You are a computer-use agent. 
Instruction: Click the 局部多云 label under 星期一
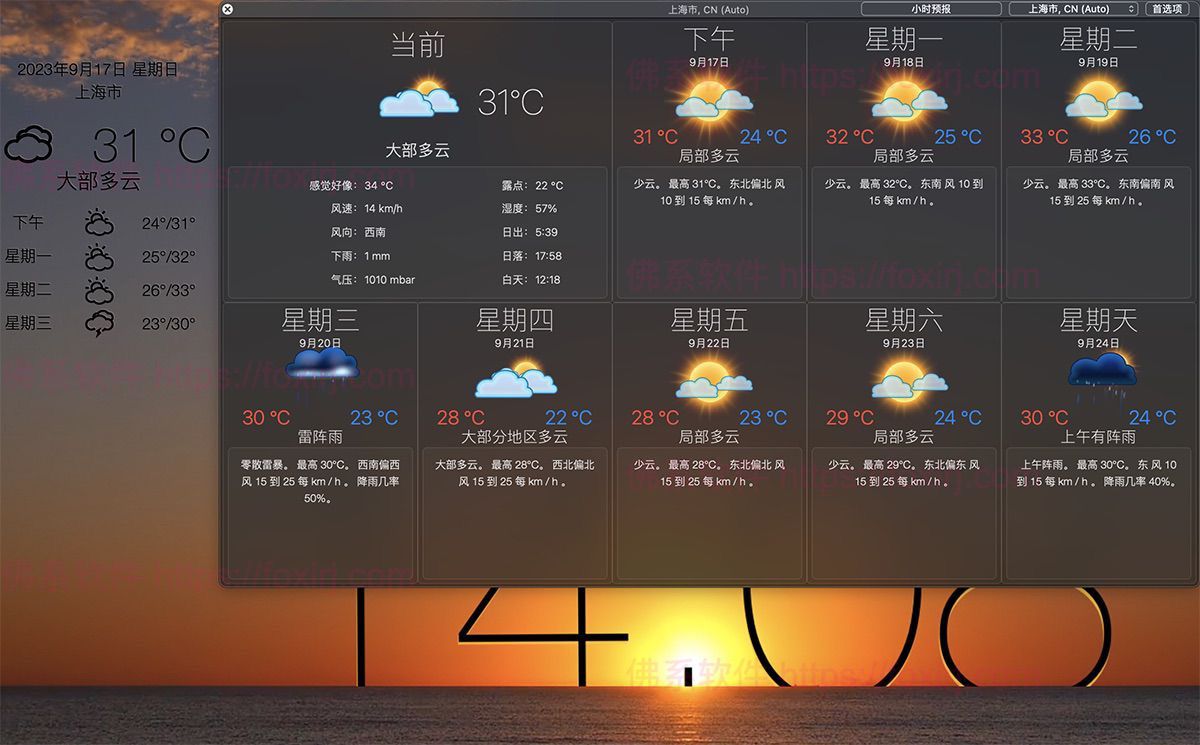(905, 156)
